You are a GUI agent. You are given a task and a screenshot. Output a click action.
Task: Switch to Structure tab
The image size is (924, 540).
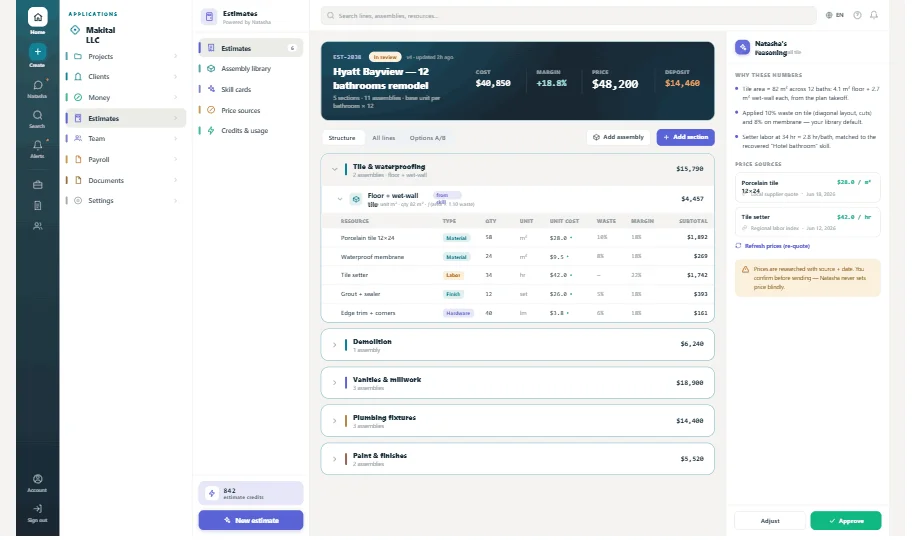(342, 138)
